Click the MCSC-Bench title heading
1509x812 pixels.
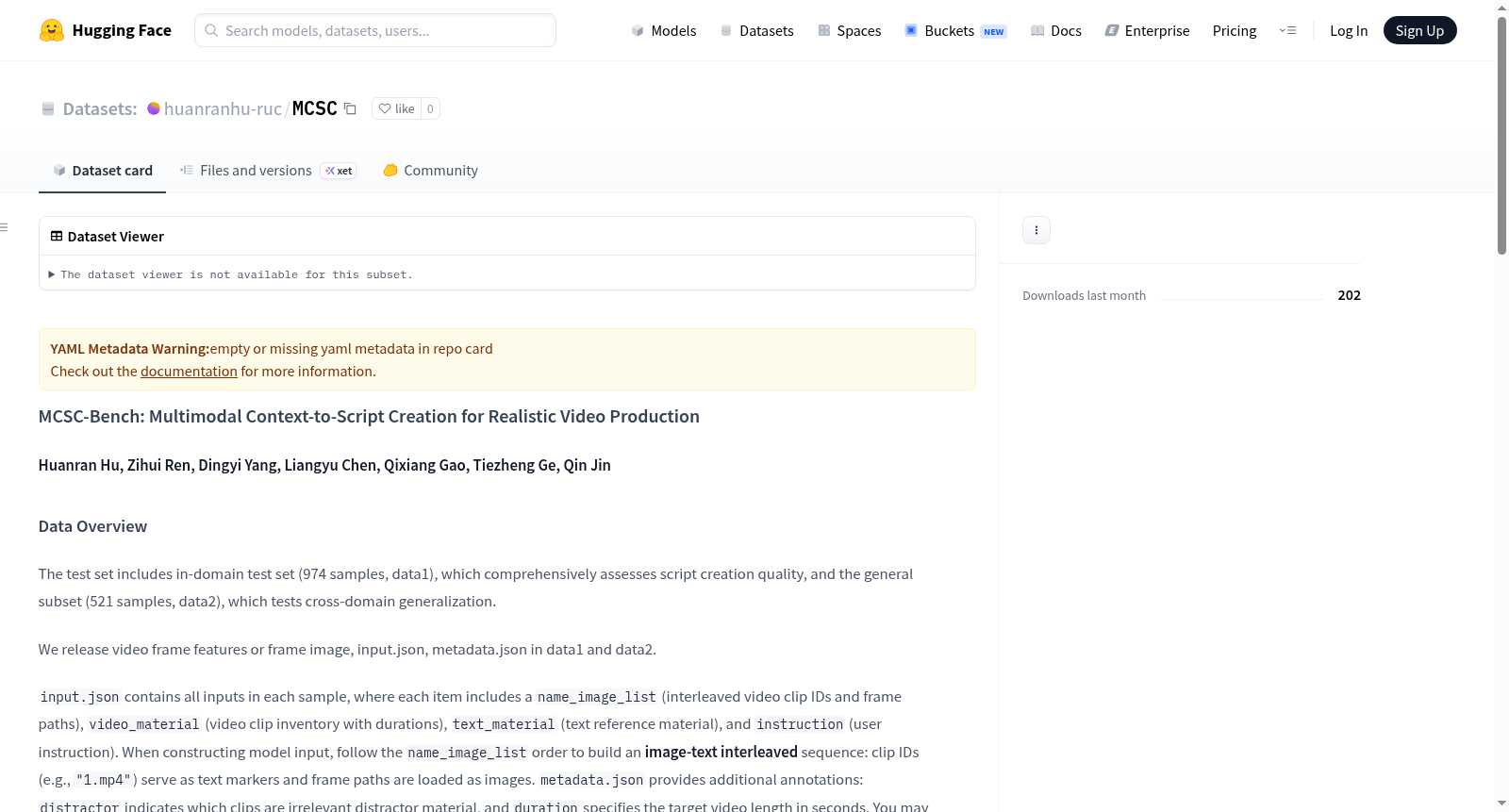[x=369, y=417]
